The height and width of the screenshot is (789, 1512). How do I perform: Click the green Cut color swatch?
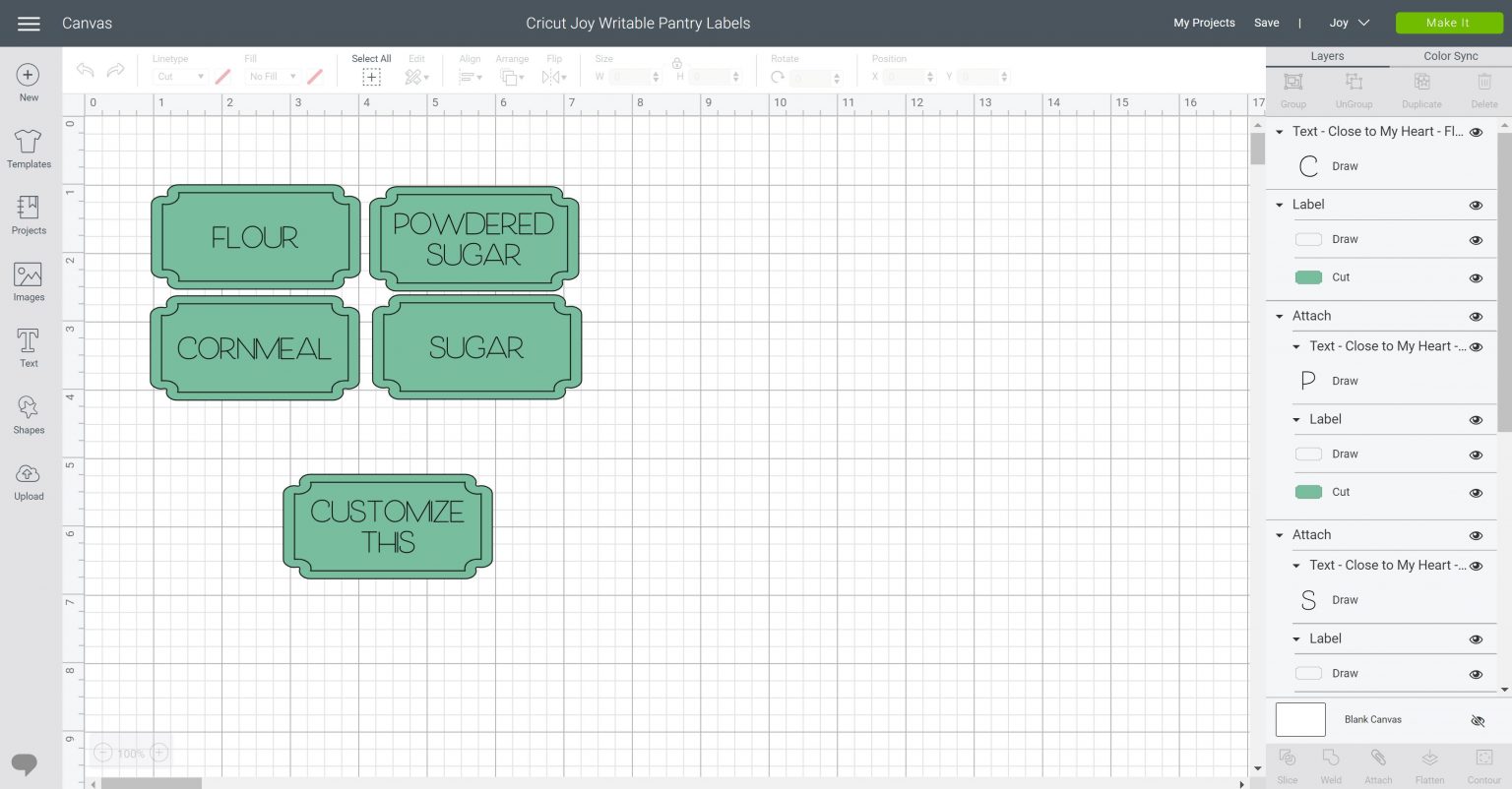(x=1308, y=276)
